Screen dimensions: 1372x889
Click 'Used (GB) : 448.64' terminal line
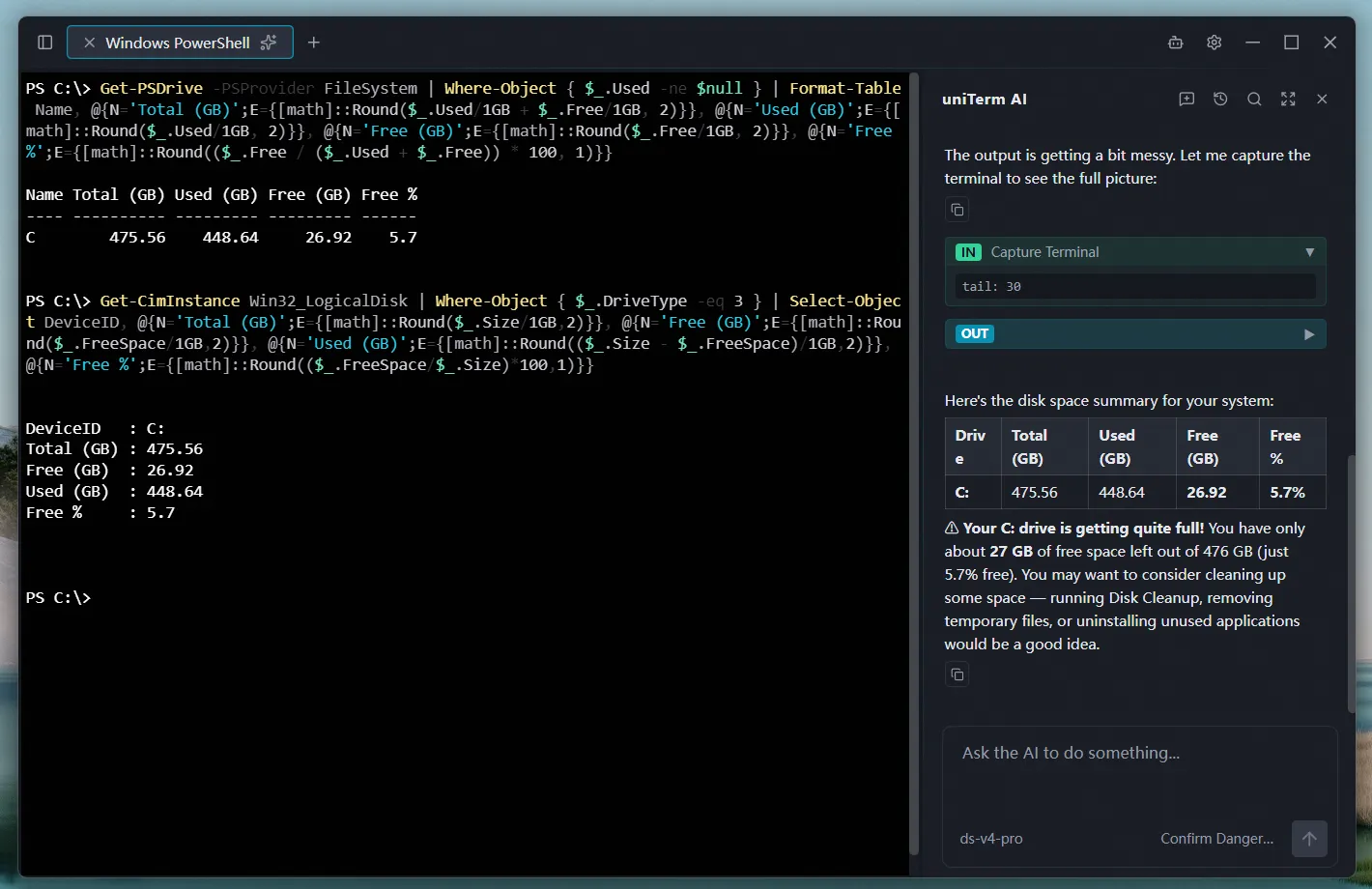[x=114, y=491]
